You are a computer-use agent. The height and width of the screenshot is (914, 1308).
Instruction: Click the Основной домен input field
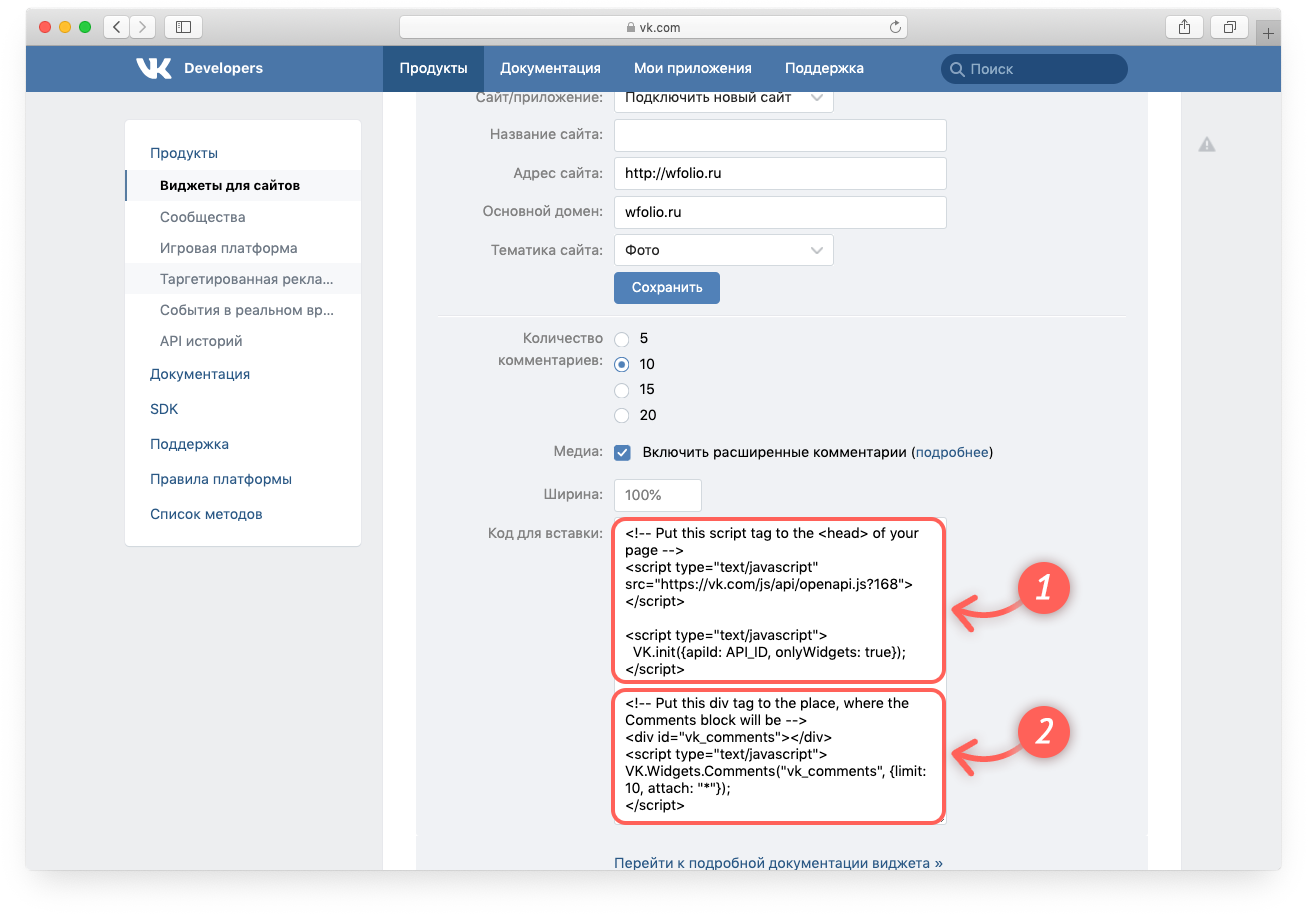[780, 212]
